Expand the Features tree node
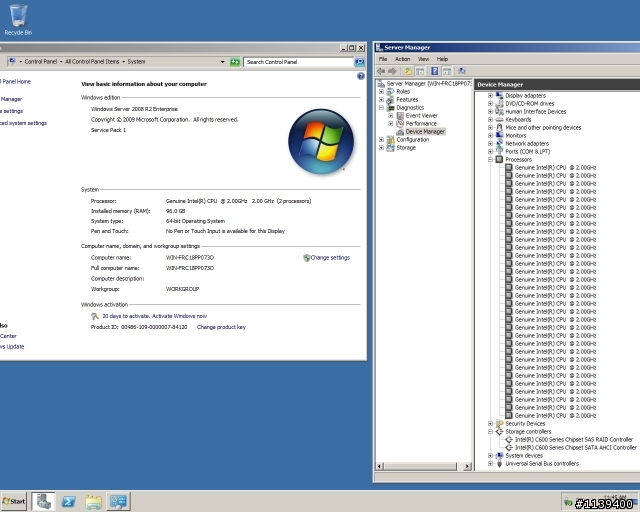The width and height of the screenshot is (640, 512). 381,100
